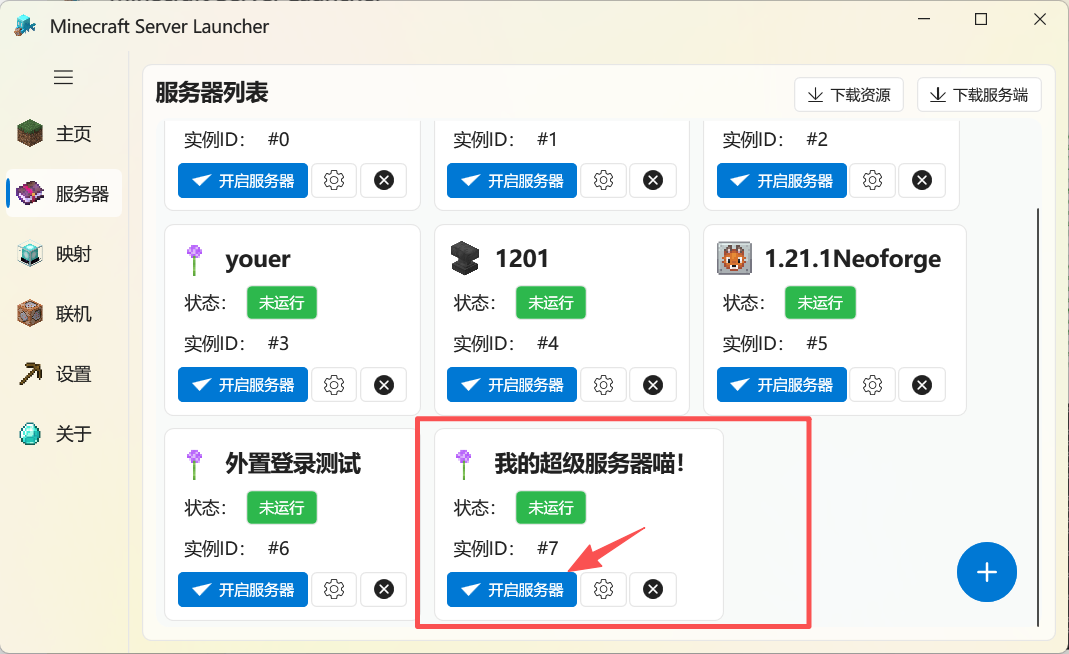Go to 主页 home page

click(64, 134)
